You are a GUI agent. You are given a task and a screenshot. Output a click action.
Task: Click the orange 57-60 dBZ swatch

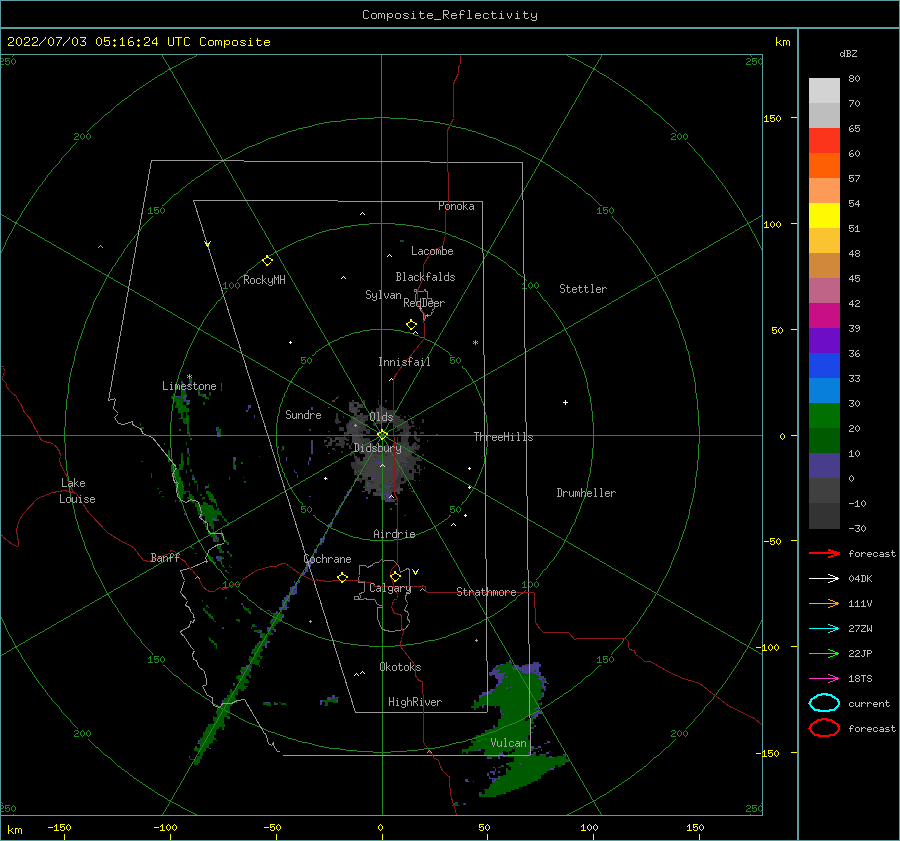click(824, 165)
